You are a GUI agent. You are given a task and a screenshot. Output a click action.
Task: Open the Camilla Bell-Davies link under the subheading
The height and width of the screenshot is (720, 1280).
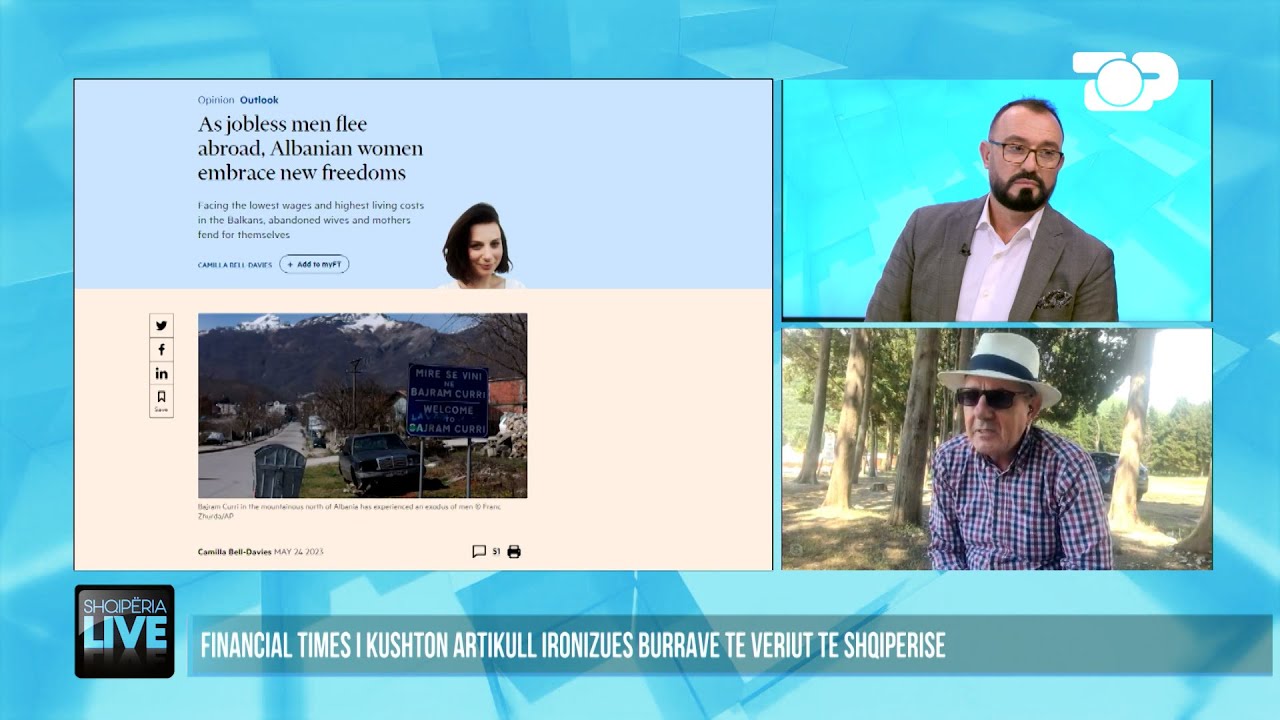(235, 265)
